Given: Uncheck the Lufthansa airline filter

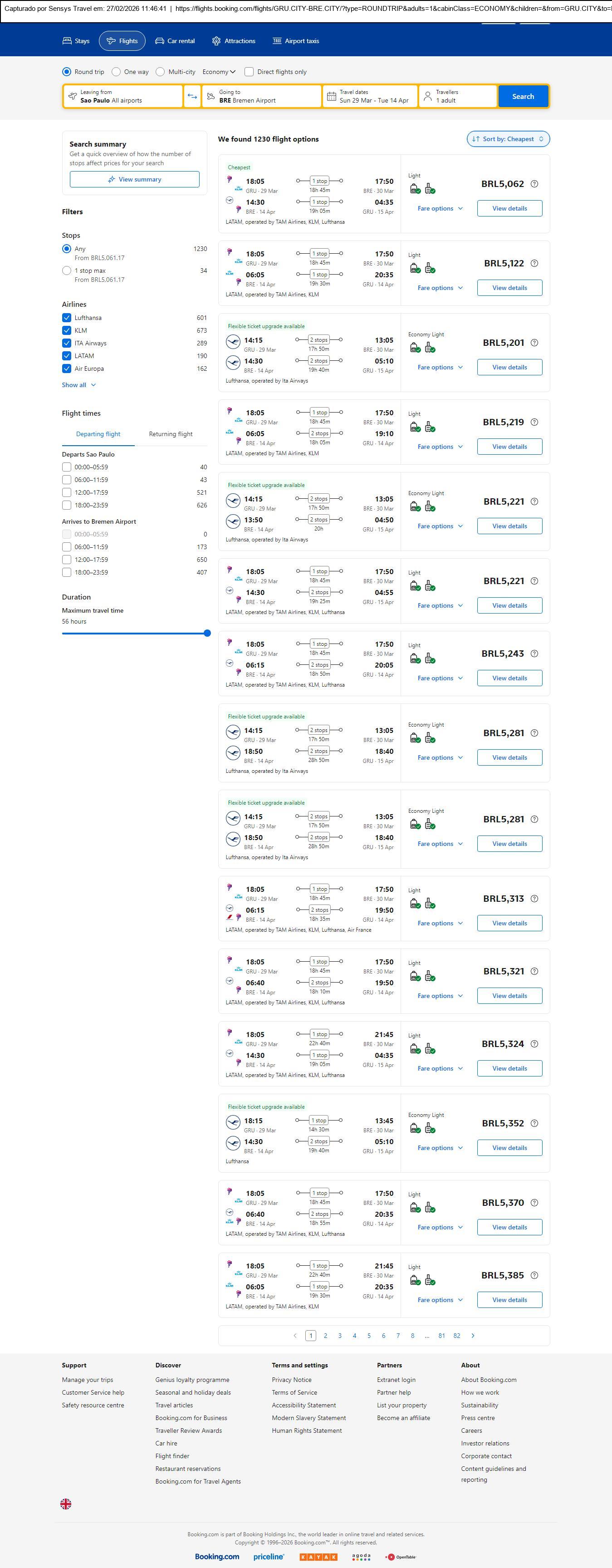Looking at the screenshot, I should tap(67, 318).
